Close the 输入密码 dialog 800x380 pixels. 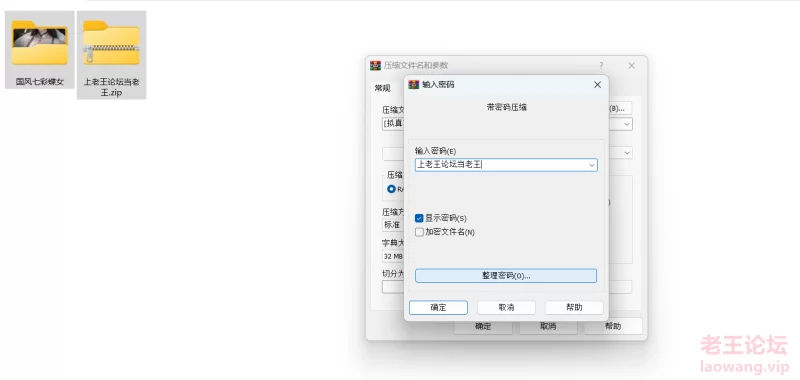coord(597,85)
